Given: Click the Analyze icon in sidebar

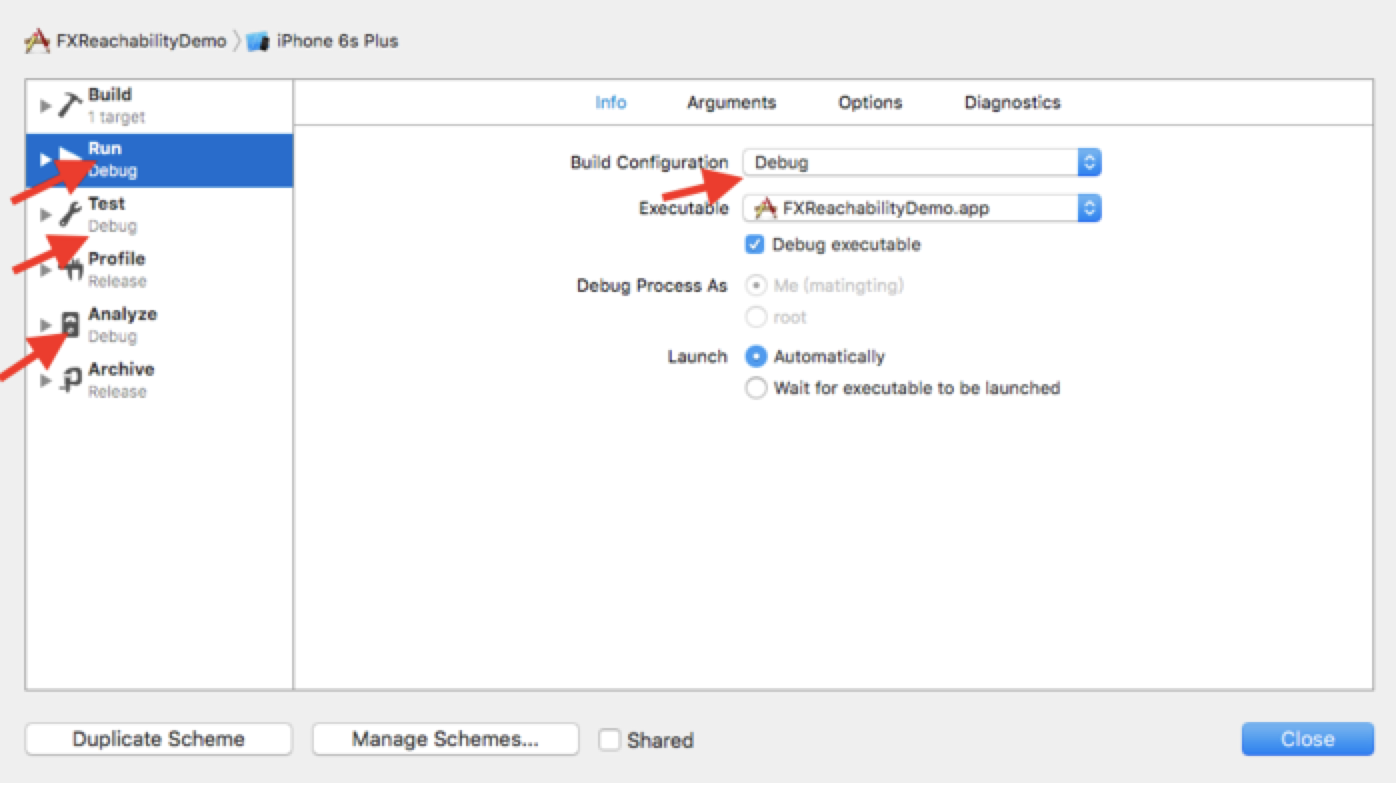Looking at the screenshot, I should click(70, 324).
